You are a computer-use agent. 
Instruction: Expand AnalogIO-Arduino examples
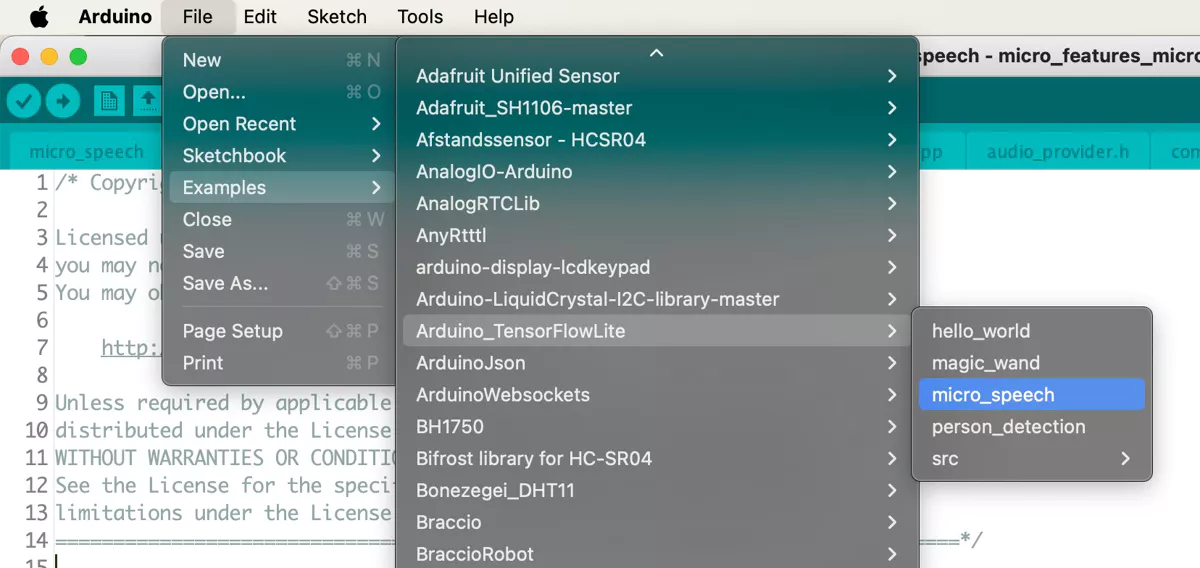[657, 172]
